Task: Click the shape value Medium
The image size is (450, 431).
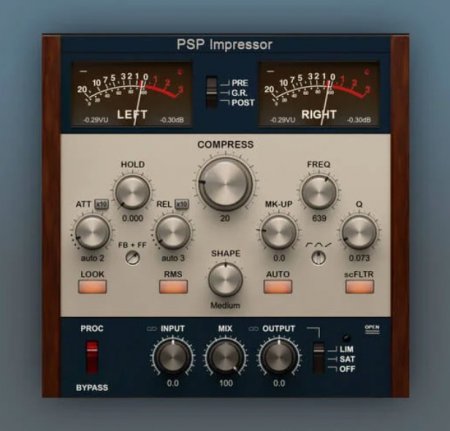Action: coord(225,305)
